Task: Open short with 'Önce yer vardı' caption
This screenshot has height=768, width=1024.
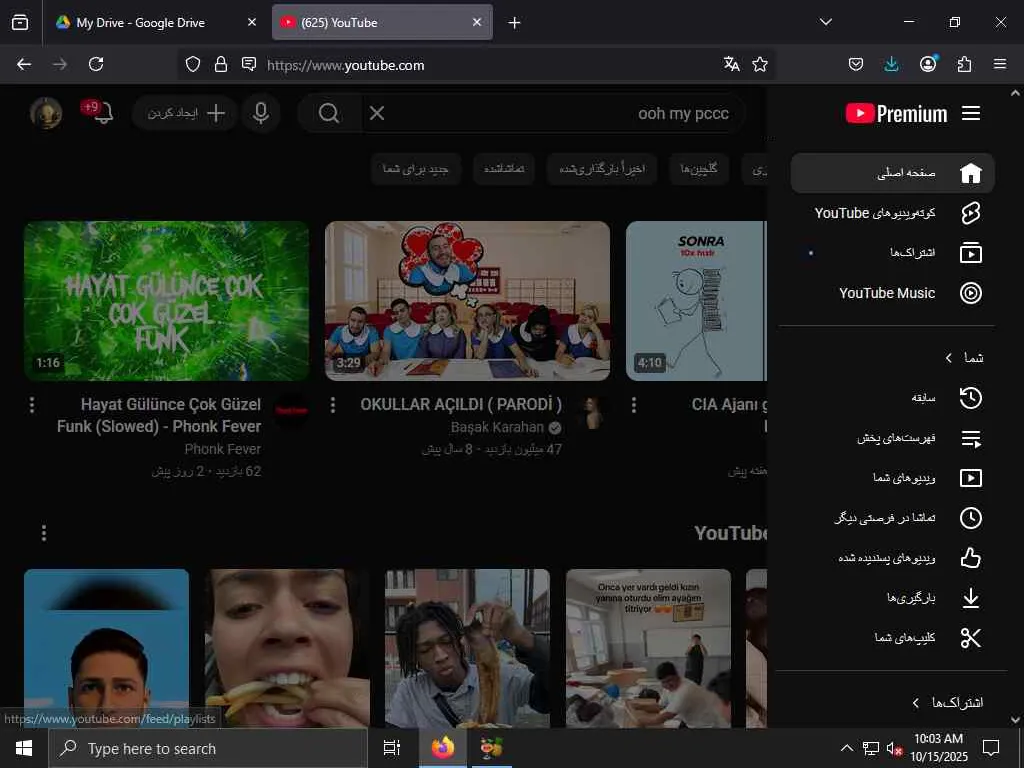Action: click(x=648, y=648)
